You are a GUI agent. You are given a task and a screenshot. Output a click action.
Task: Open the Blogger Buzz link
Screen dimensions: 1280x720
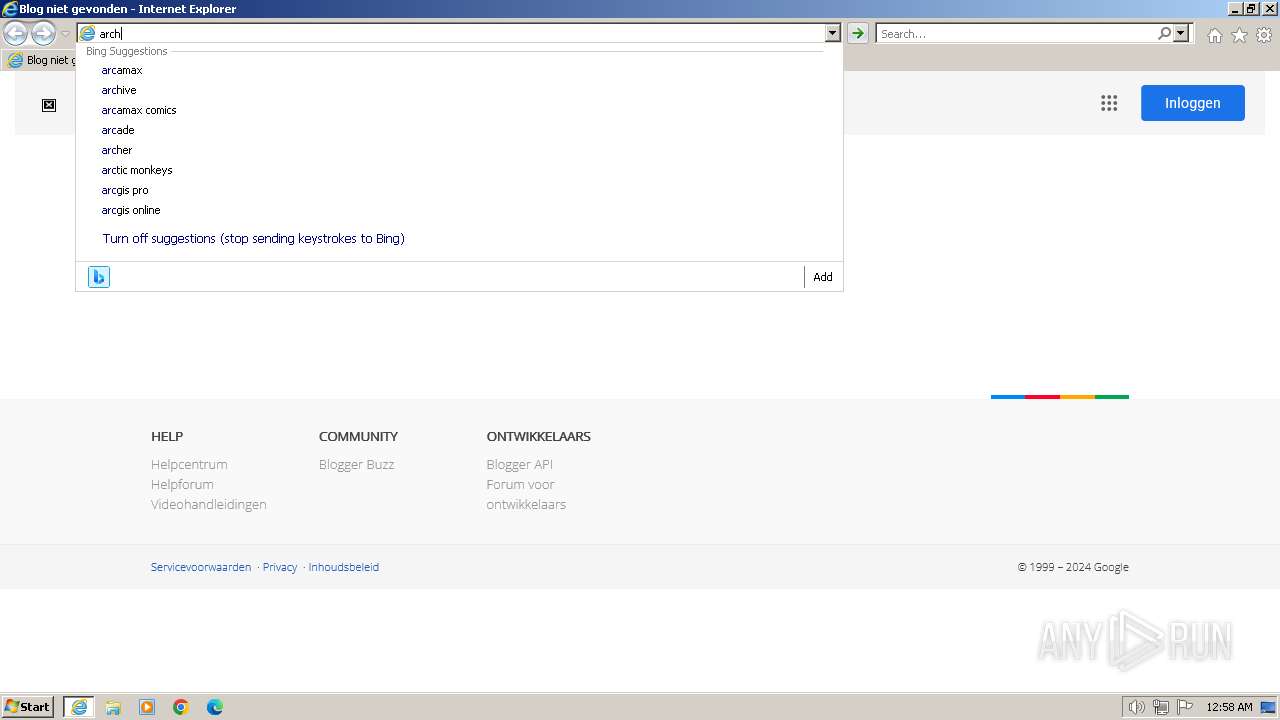click(357, 464)
